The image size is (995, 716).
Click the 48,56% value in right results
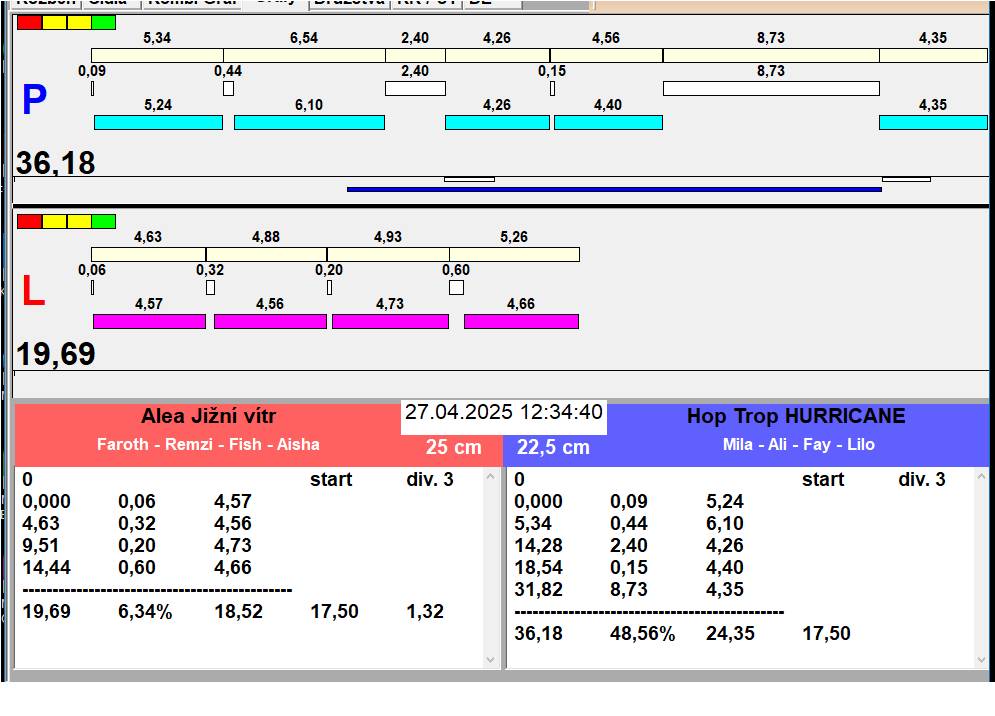click(643, 633)
